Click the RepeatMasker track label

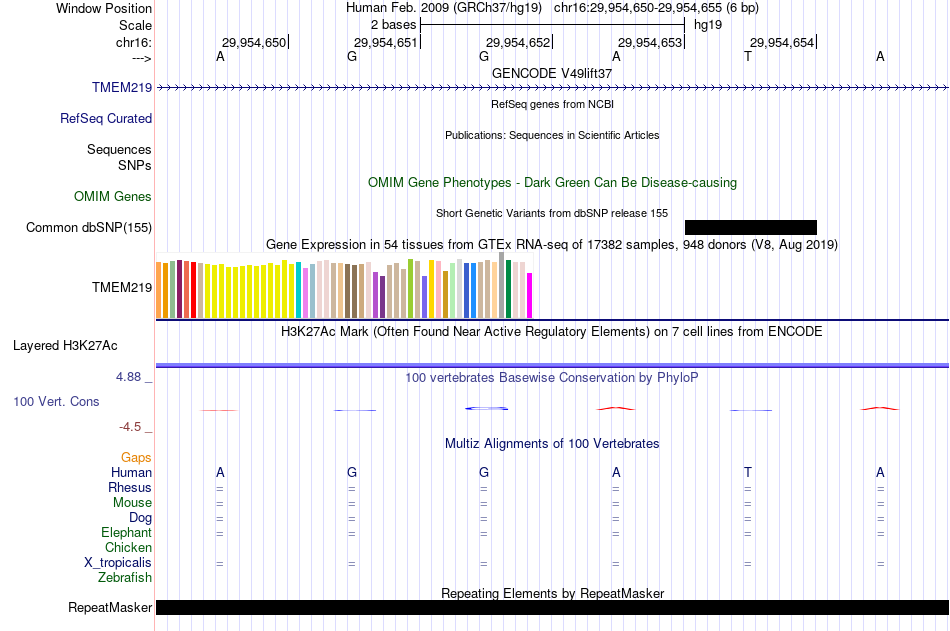(x=110, y=607)
